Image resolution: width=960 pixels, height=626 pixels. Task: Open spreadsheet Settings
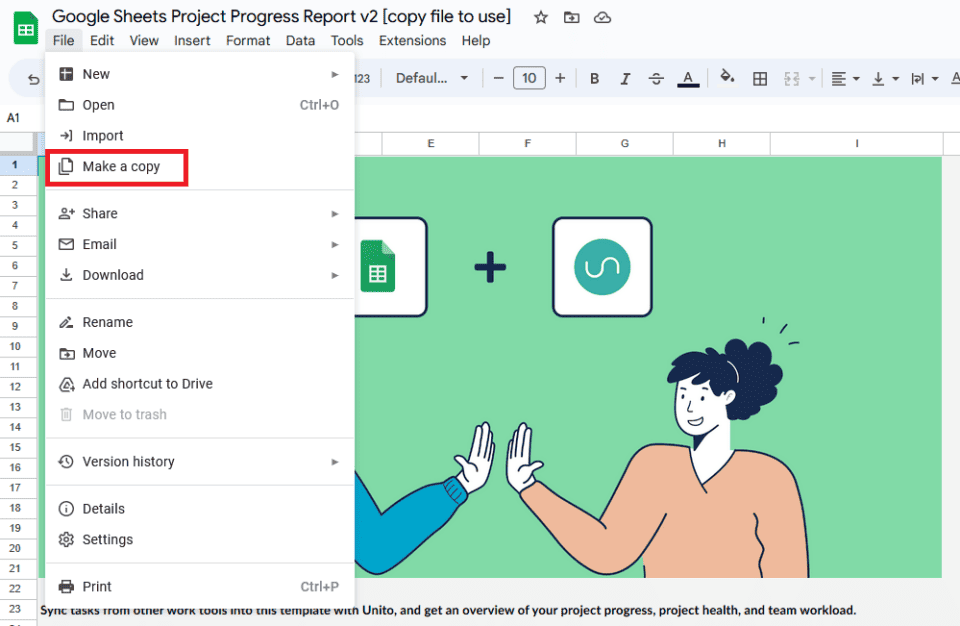[103, 539]
